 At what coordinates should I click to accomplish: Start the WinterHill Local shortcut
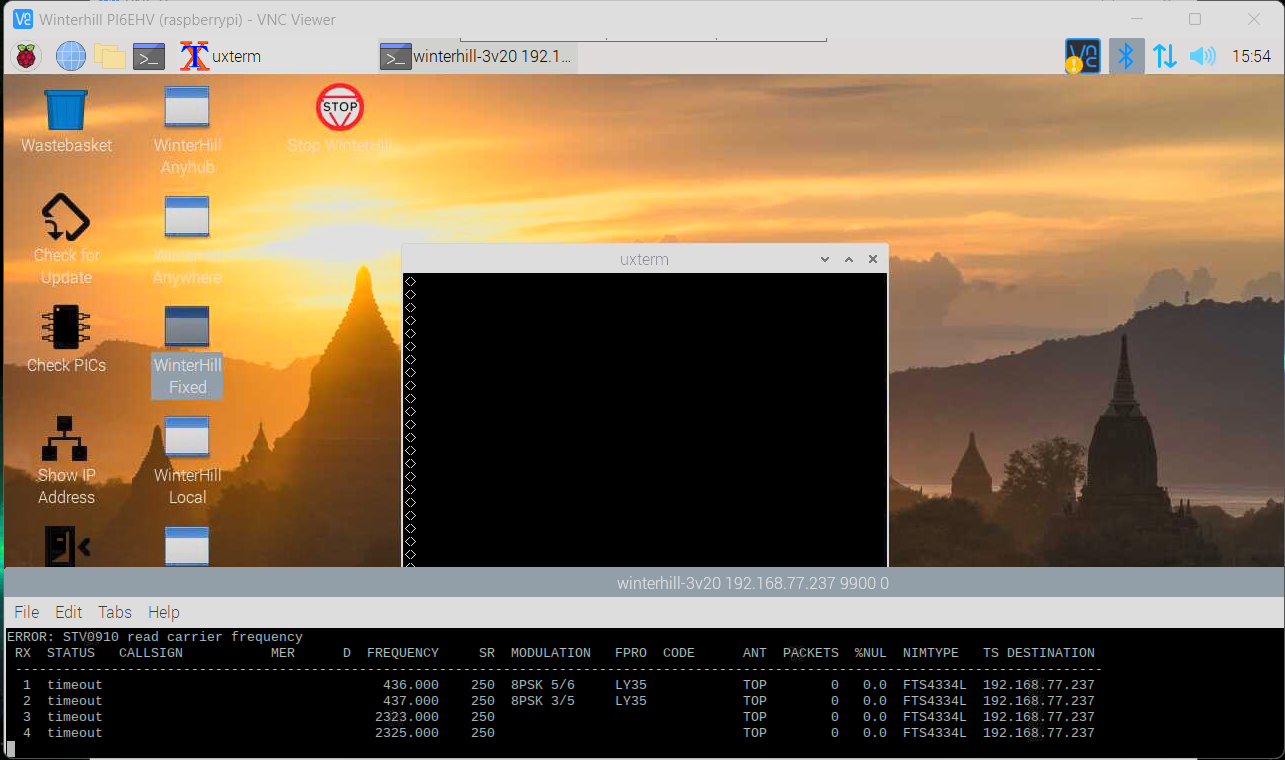click(x=187, y=439)
